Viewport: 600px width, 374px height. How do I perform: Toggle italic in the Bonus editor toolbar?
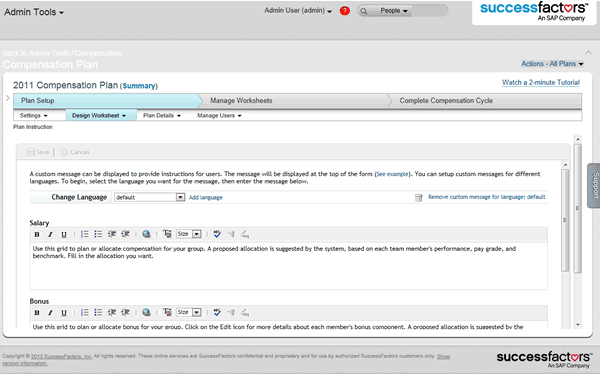(x=50, y=313)
